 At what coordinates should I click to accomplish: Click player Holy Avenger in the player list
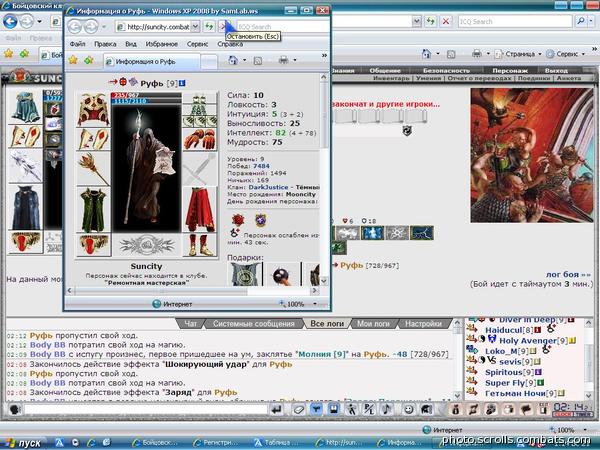click(528, 341)
